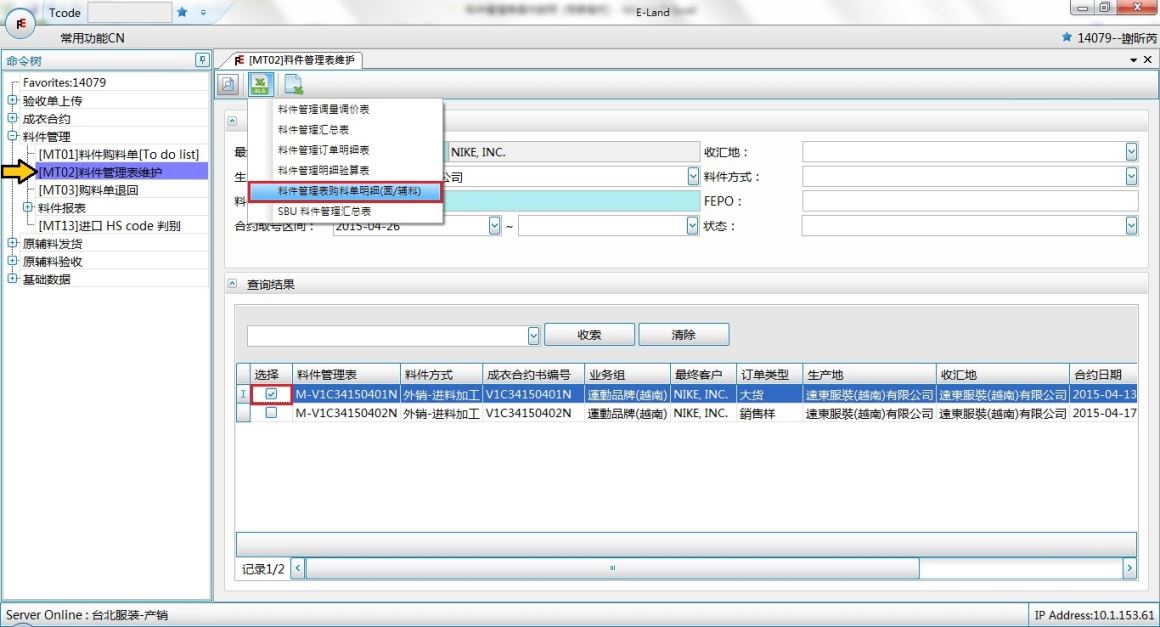Select 料件管理表购料单明细(面/辅料) menu item
Viewport: 1160px width, 627px height.
[x=347, y=191]
